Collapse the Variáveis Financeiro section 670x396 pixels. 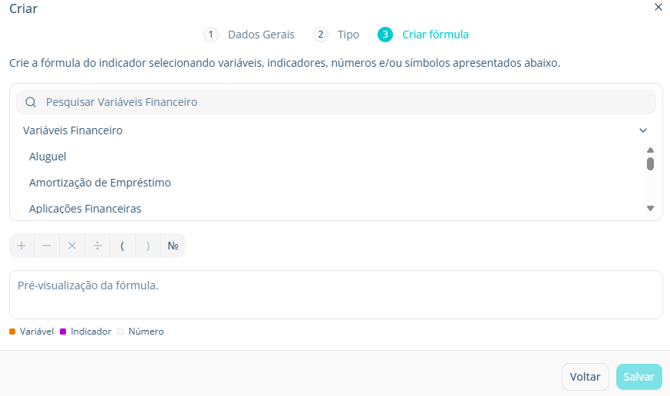(x=643, y=130)
